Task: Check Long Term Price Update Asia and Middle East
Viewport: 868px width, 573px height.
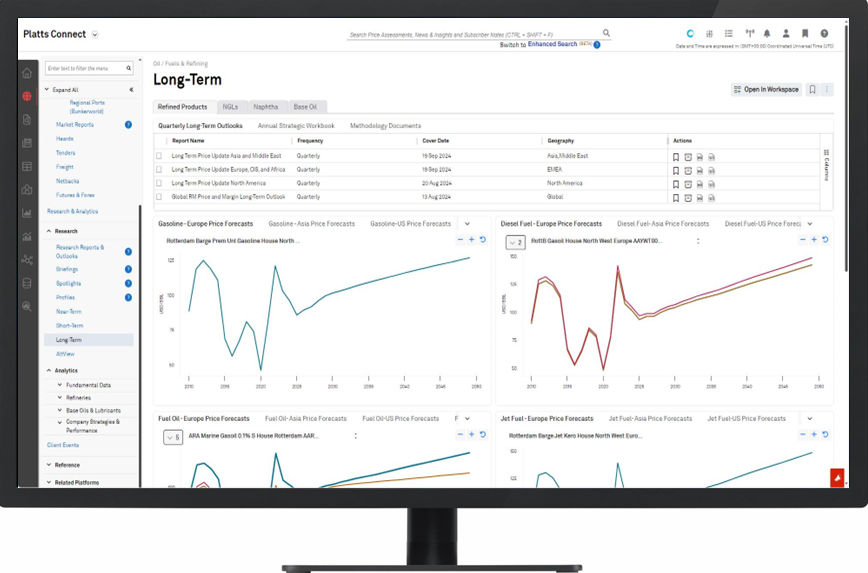Action: [159, 156]
